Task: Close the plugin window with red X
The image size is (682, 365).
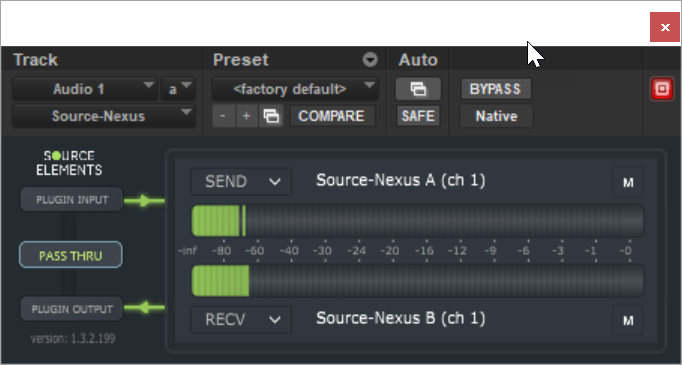Action: point(665,27)
